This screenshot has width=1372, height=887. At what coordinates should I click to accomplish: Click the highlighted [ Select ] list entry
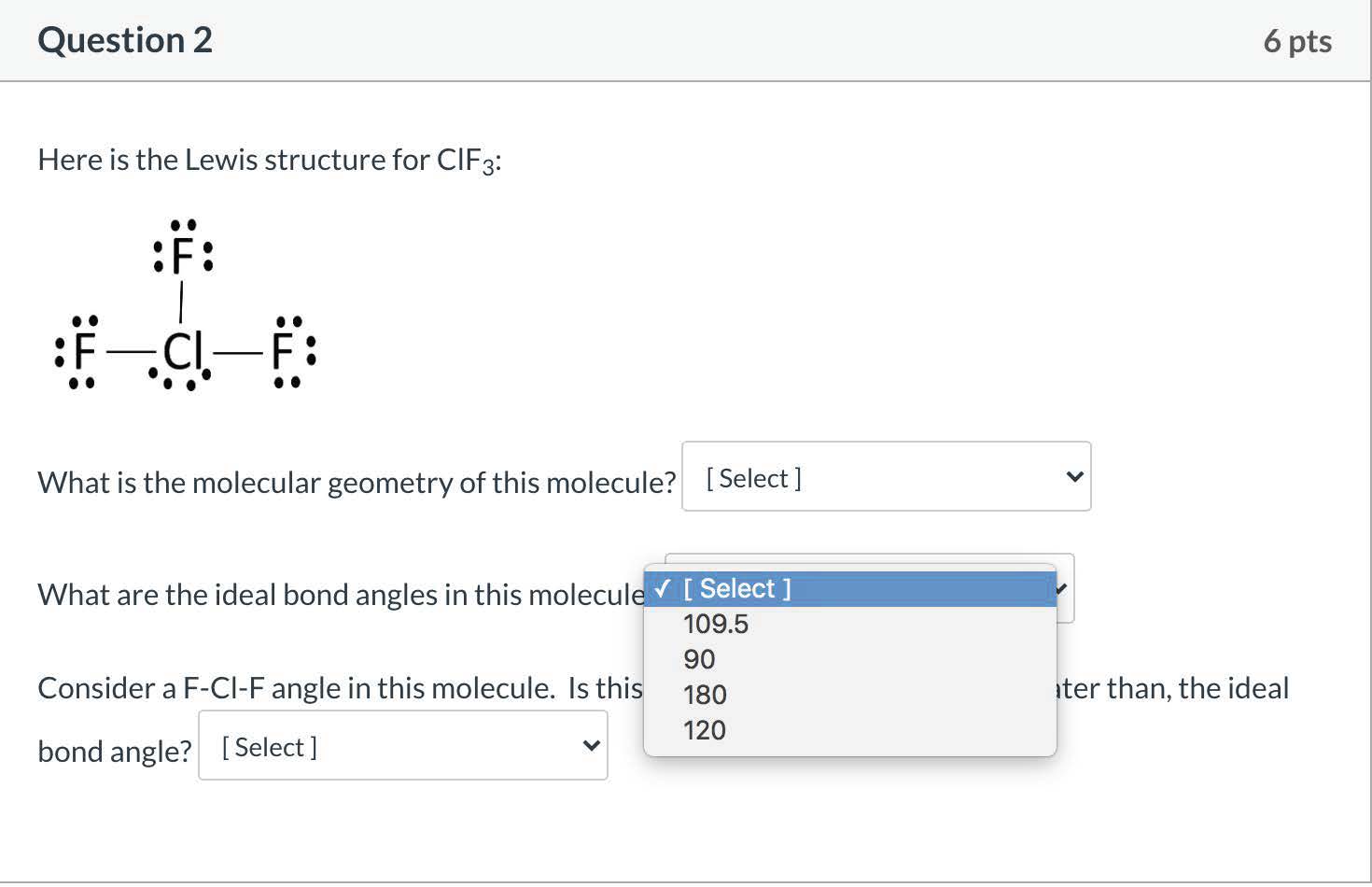(x=737, y=589)
